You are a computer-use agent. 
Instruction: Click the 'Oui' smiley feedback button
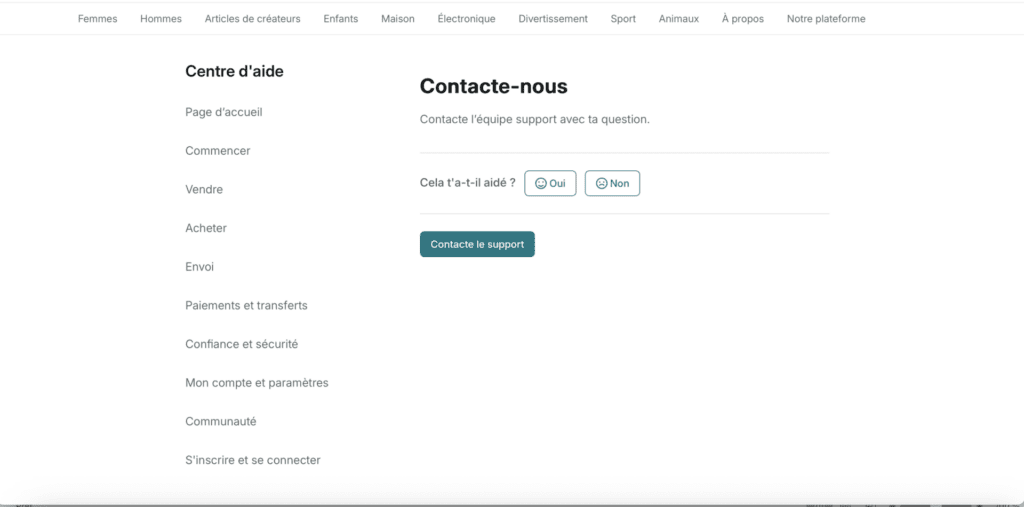coord(550,183)
